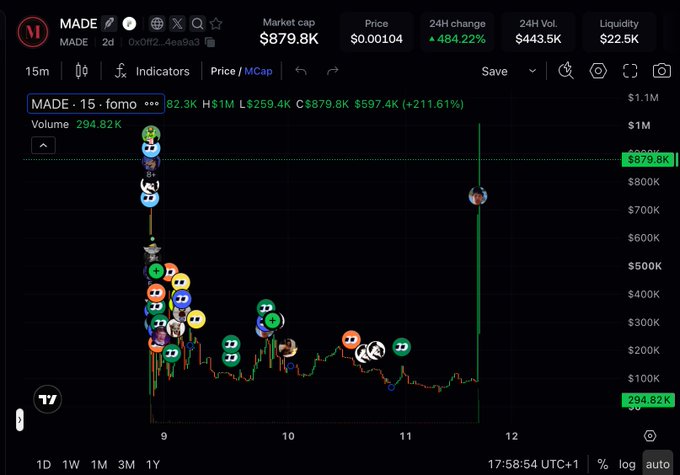680x475 pixels.
Task: Click the undo arrow
Action: pos(301,71)
